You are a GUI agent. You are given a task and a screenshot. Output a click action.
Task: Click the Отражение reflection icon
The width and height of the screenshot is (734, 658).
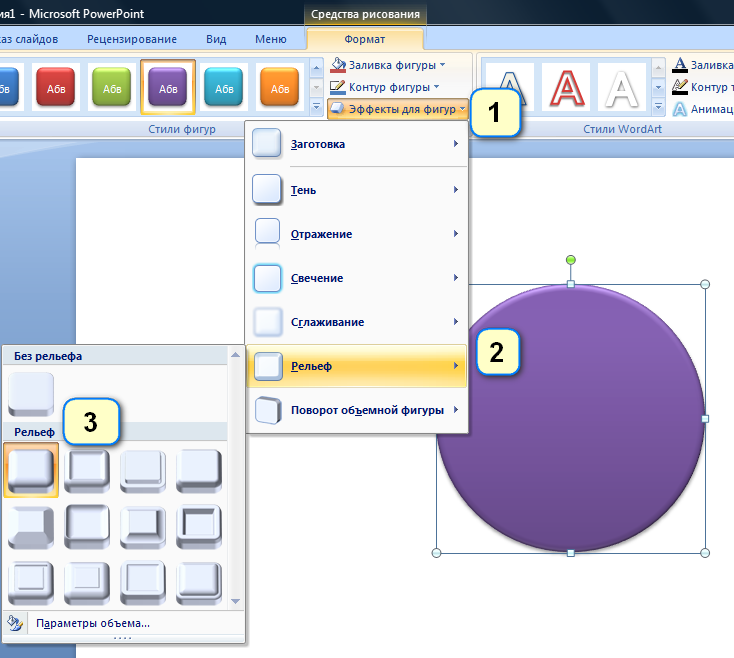(267, 233)
